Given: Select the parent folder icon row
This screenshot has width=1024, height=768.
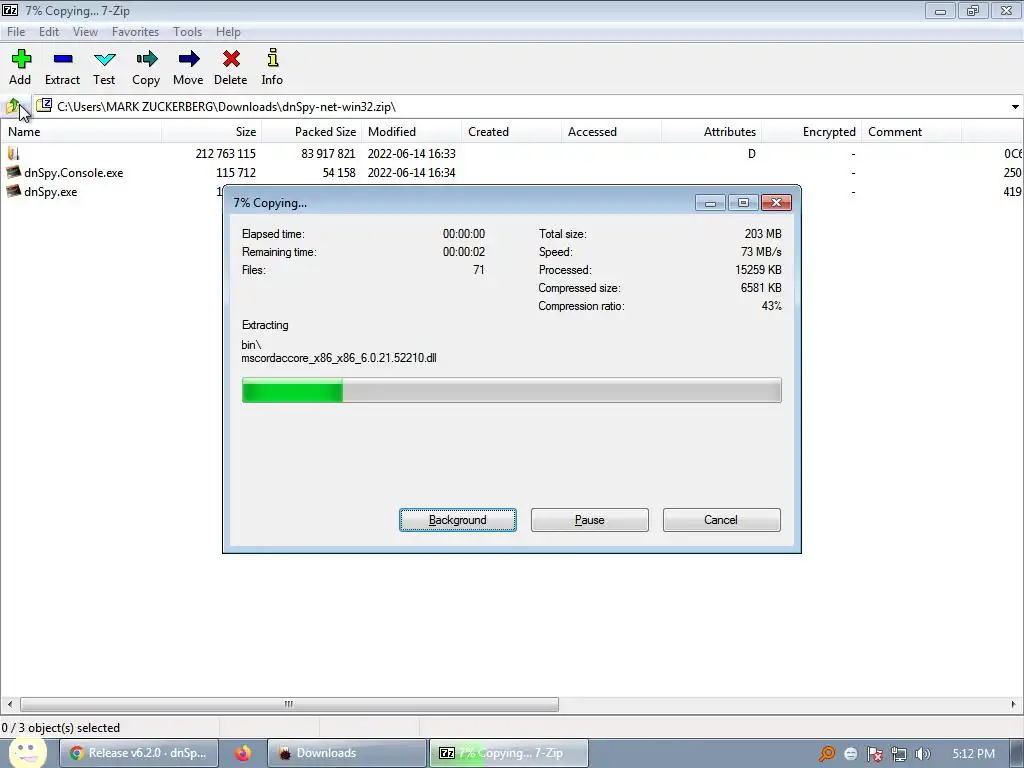Looking at the screenshot, I should coord(13,153).
